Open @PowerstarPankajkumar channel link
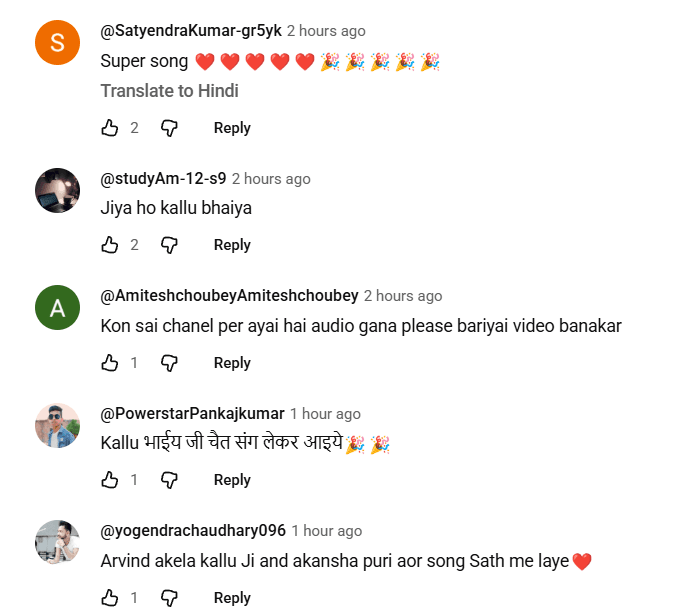The image size is (692, 612). click(x=192, y=413)
